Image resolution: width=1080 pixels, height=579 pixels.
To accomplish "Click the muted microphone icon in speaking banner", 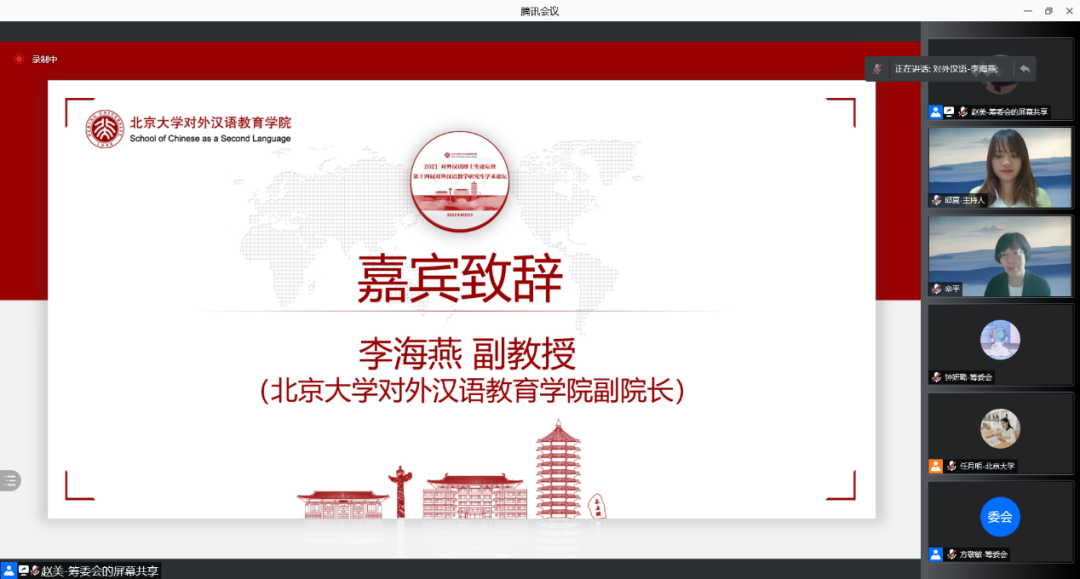I will coord(877,69).
